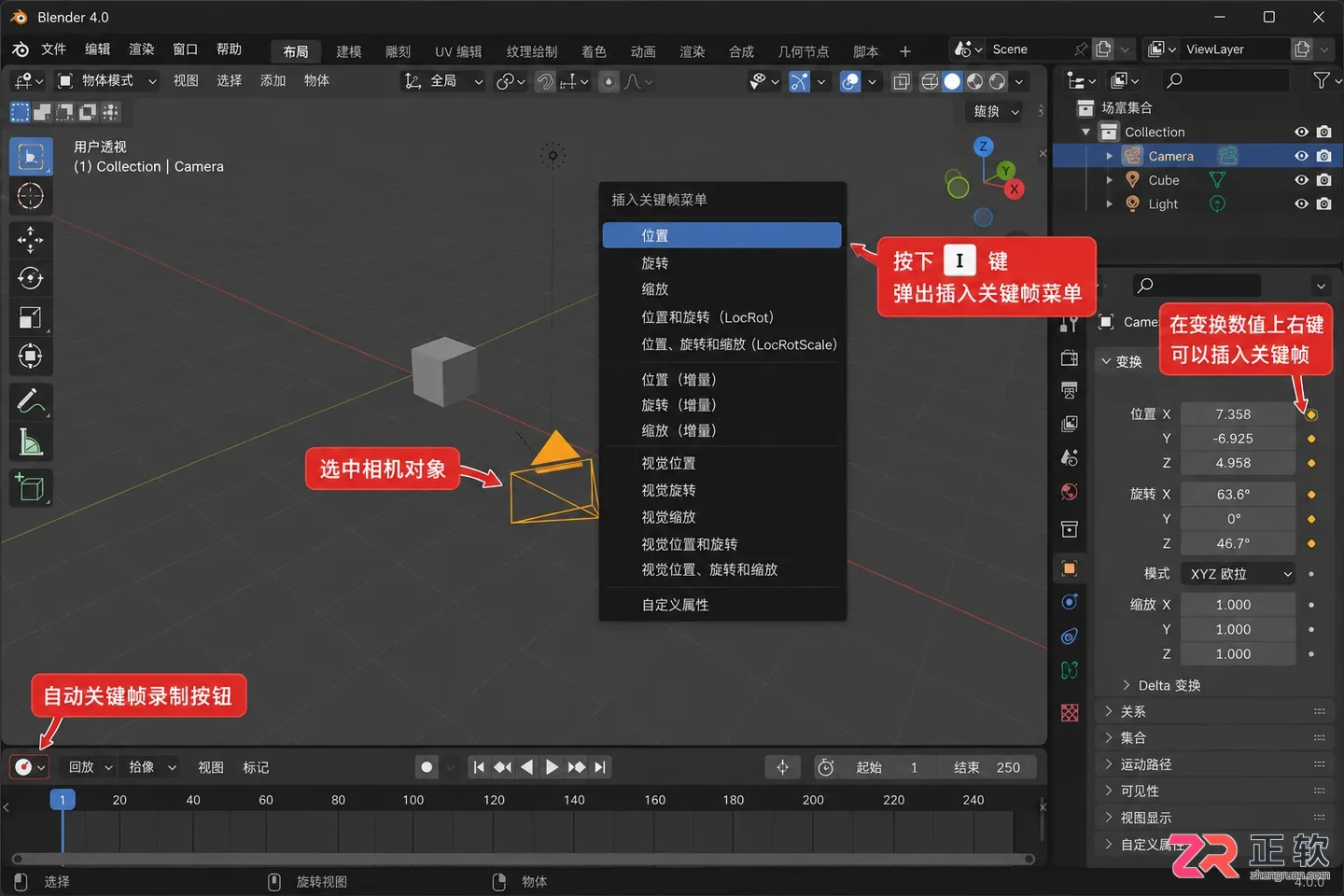Hide Light in viewport via eye icon
This screenshot has width=1344, height=896.
point(1301,203)
